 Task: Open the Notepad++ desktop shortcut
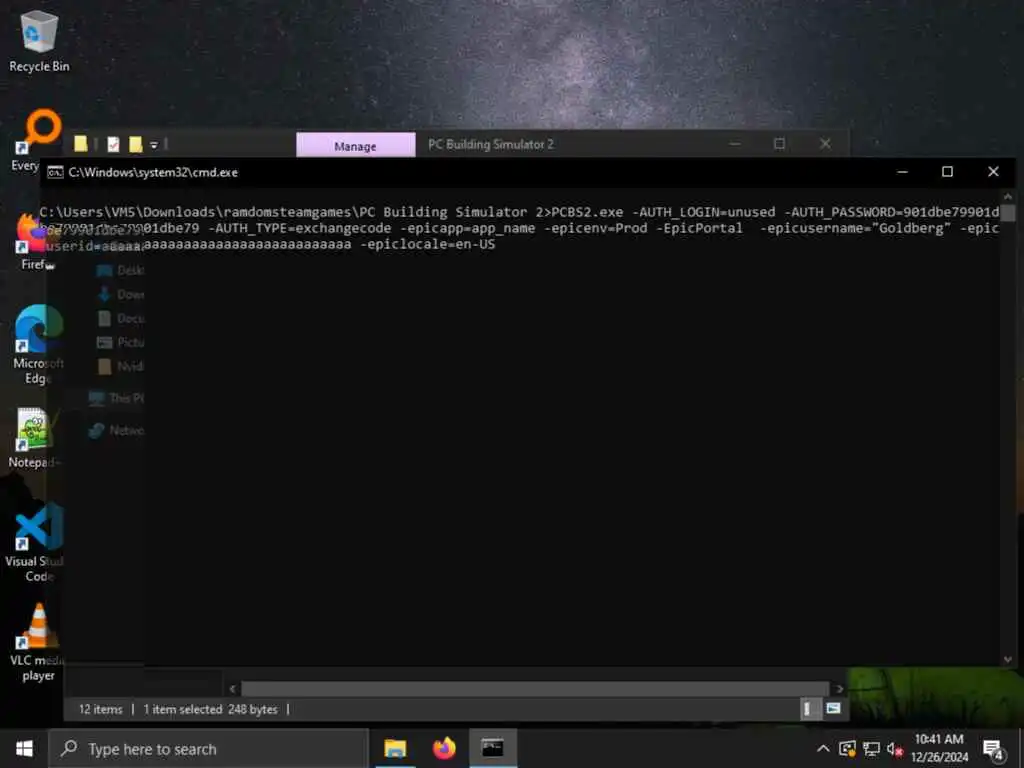click(x=34, y=438)
